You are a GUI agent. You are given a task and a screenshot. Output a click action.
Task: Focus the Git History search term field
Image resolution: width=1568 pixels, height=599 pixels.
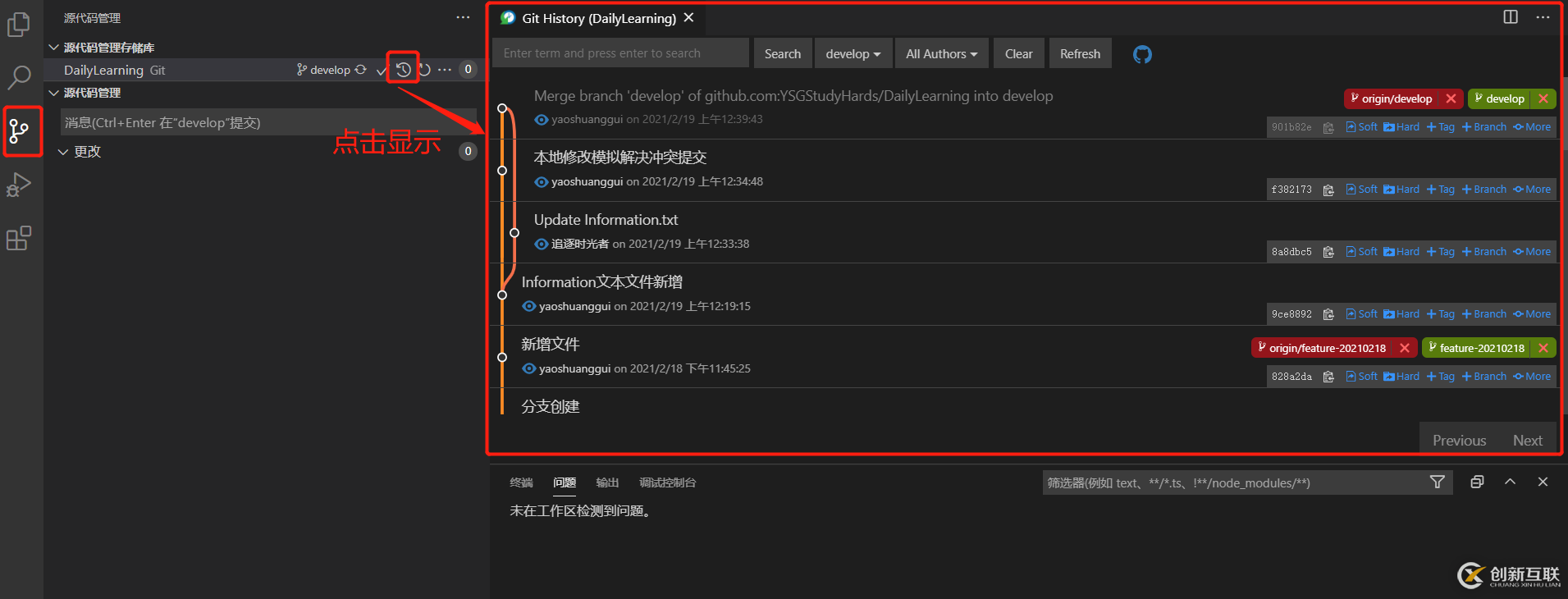pos(620,53)
